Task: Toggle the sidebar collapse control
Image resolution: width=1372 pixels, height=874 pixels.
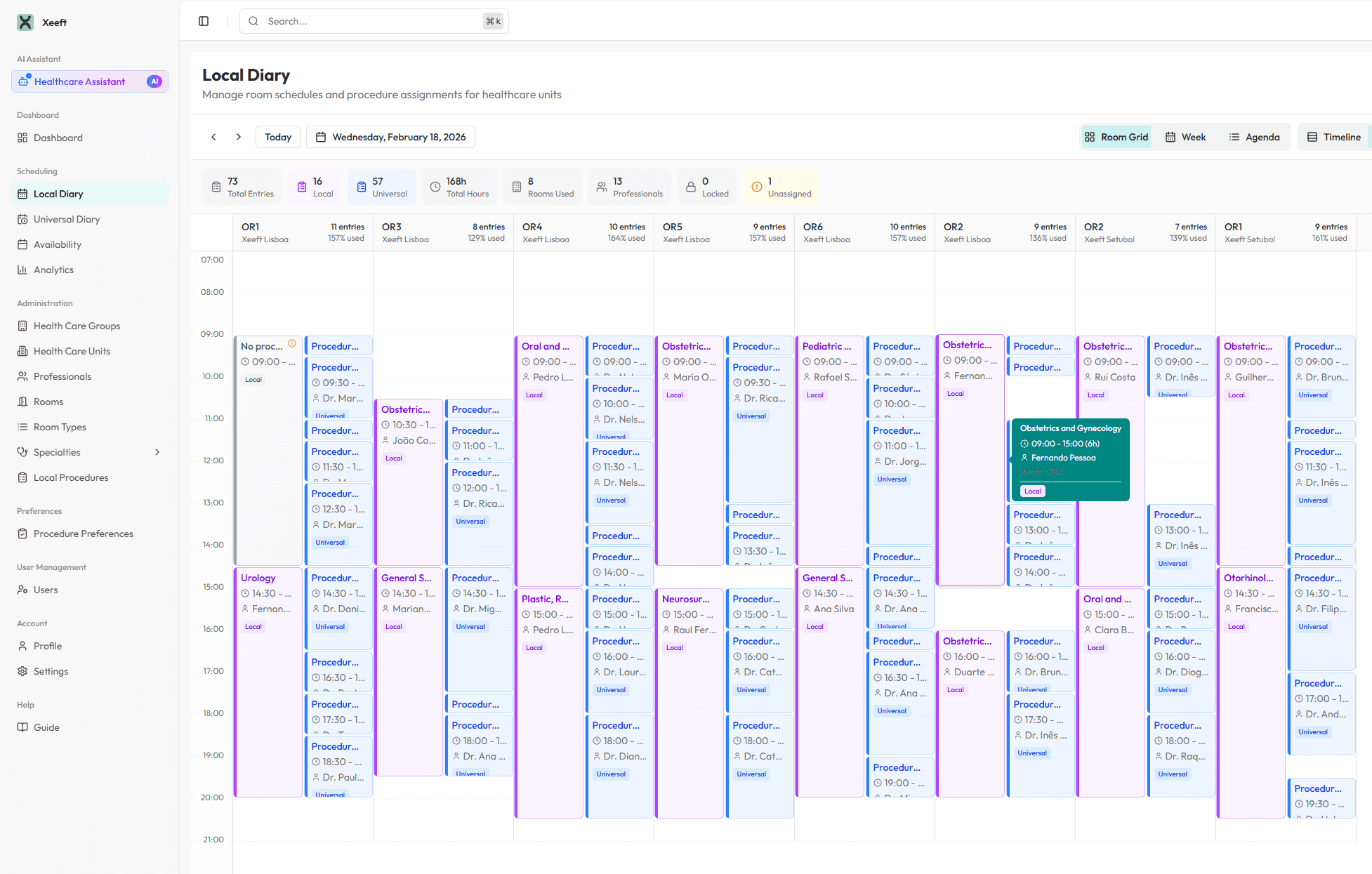Action: click(204, 21)
